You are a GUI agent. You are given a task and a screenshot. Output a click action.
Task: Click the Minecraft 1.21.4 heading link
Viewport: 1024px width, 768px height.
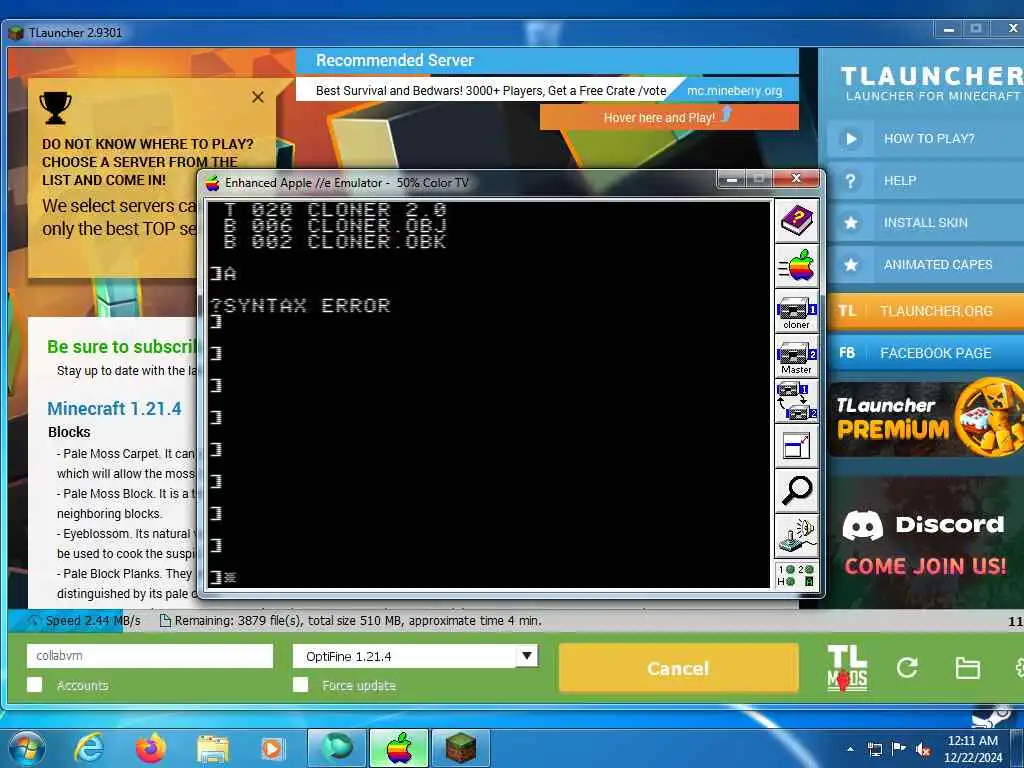coord(114,409)
